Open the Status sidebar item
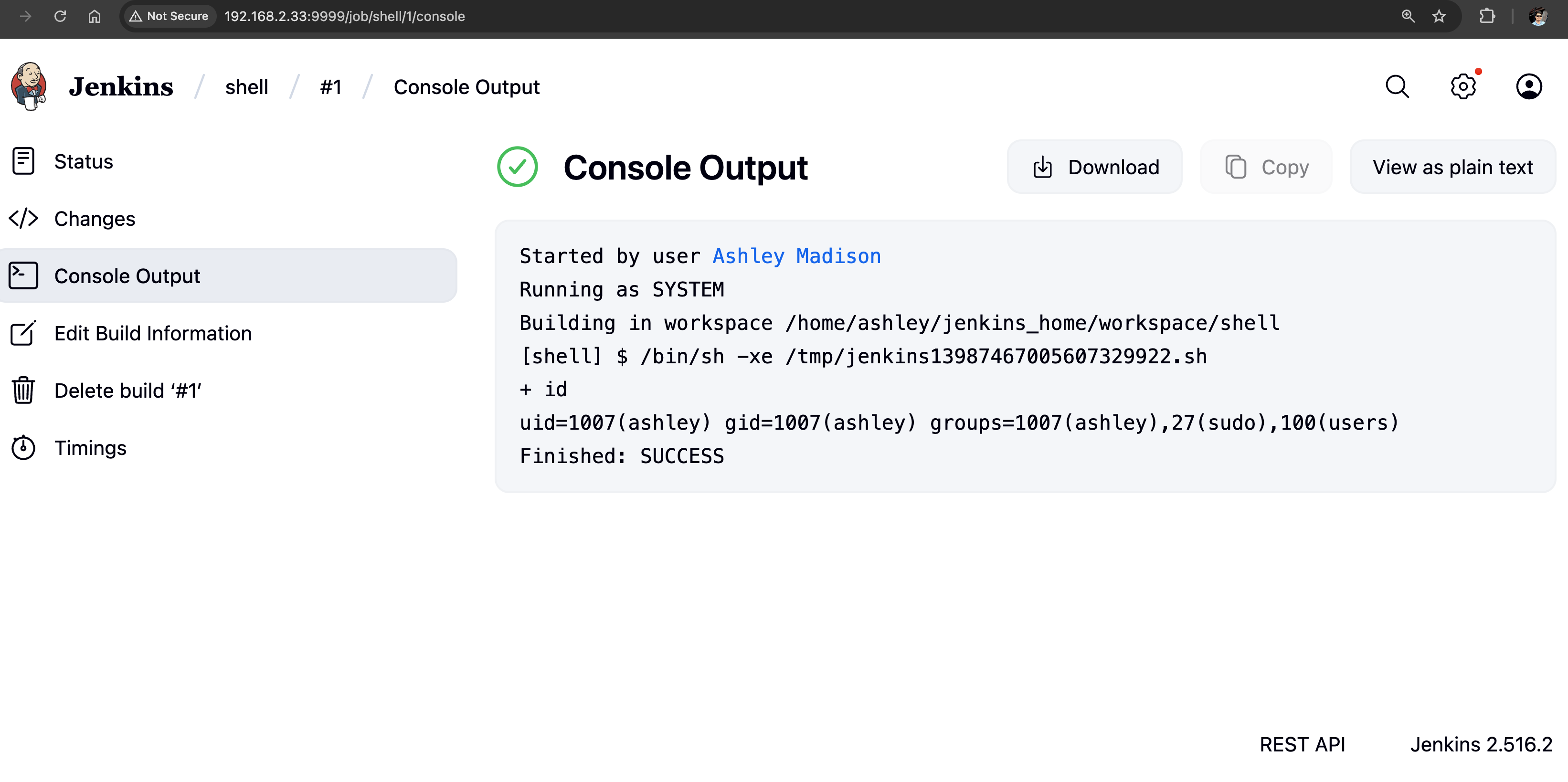The image size is (1568, 782). 84,161
